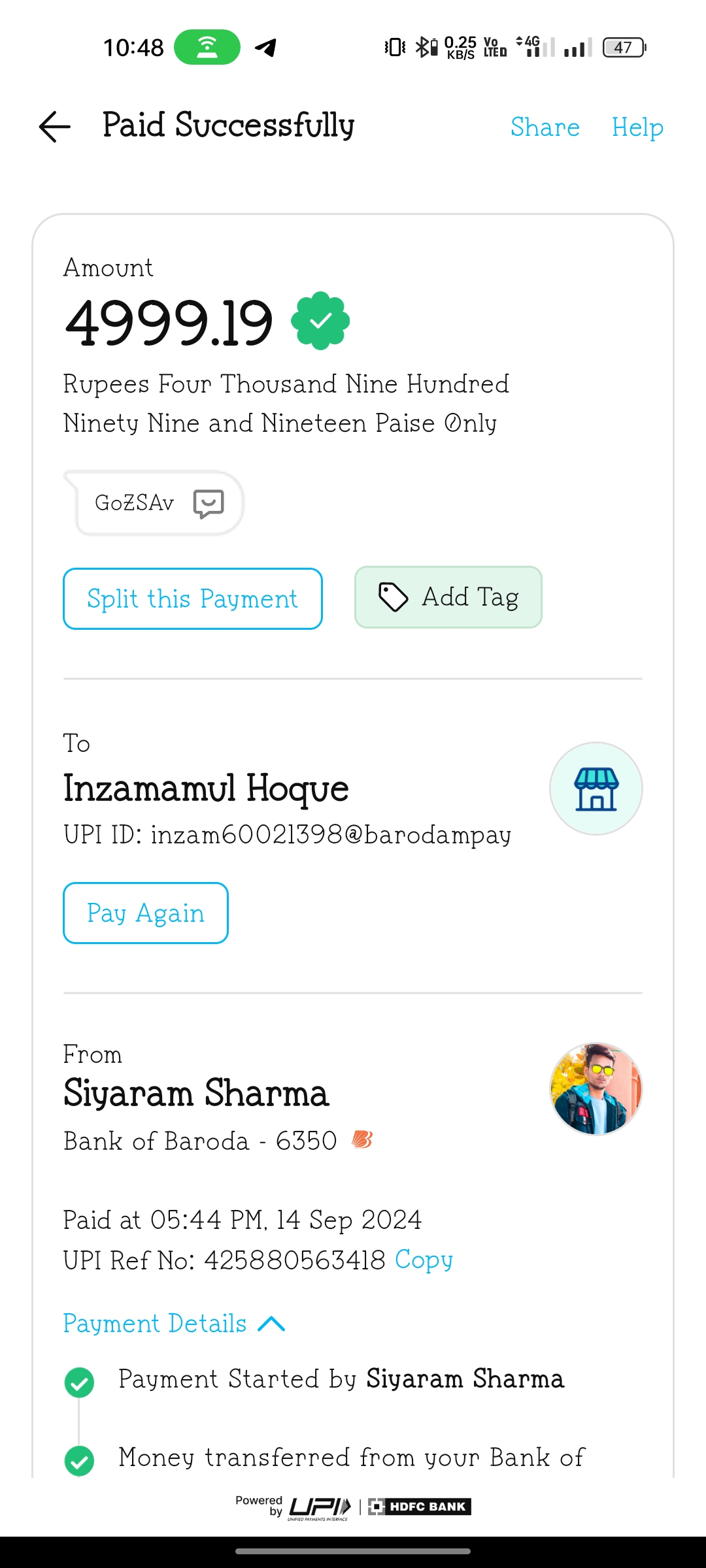Tap the UPI logo in footer
This screenshot has height=1568, width=706.
[319, 1507]
